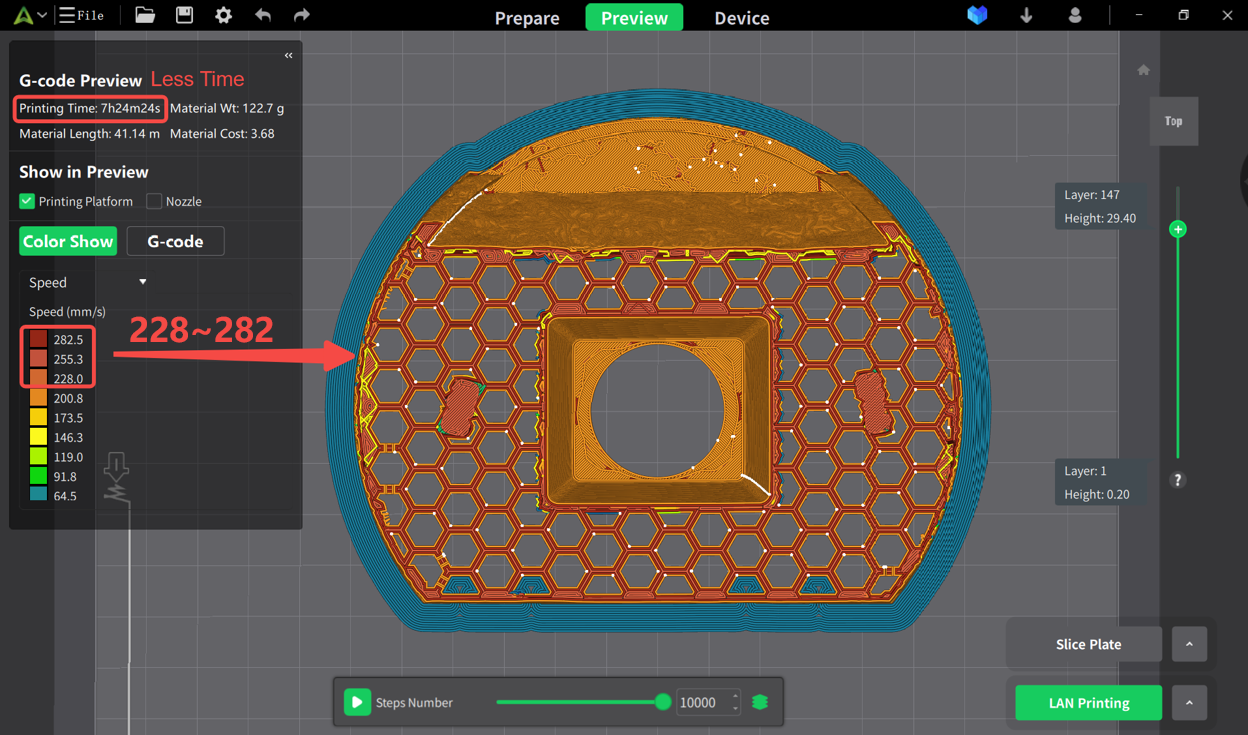This screenshot has height=735, width=1248.
Task: Click the download arrow icon
Action: click(1026, 15)
